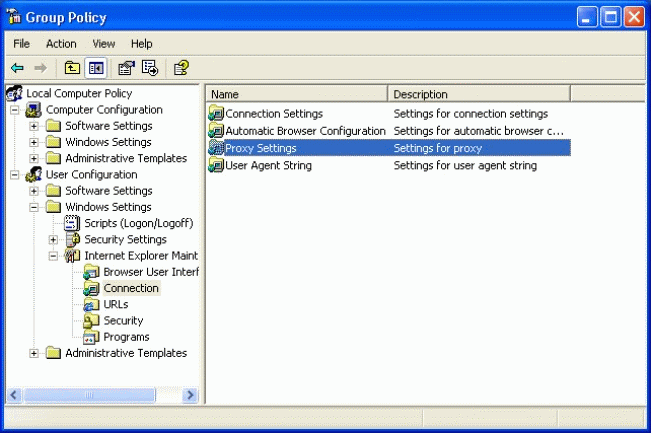The width and height of the screenshot is (651, 433).
Task: Collapse the User Configuration node
Action: click(x=15, y=175)
